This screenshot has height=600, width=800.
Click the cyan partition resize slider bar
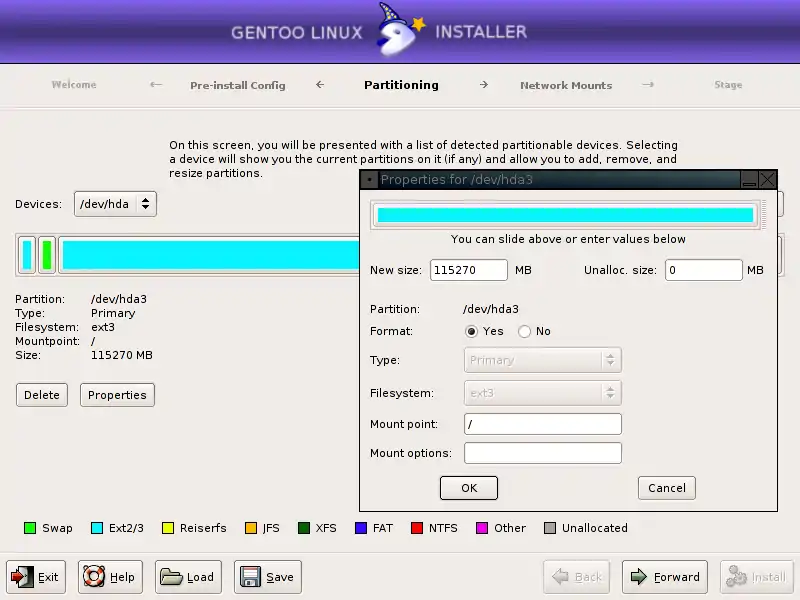pos(565,215)
